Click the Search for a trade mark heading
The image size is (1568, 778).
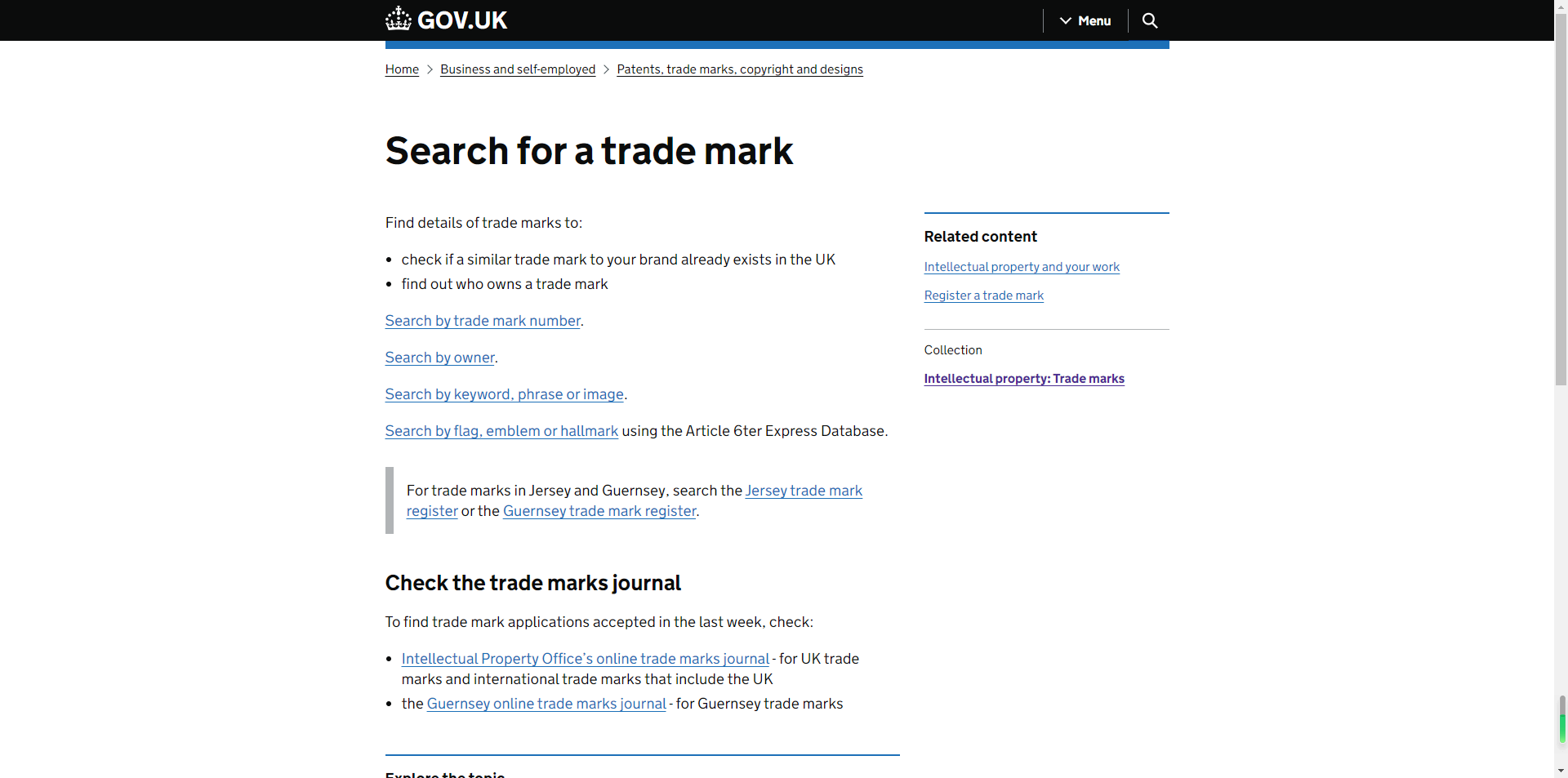point(589,151)
